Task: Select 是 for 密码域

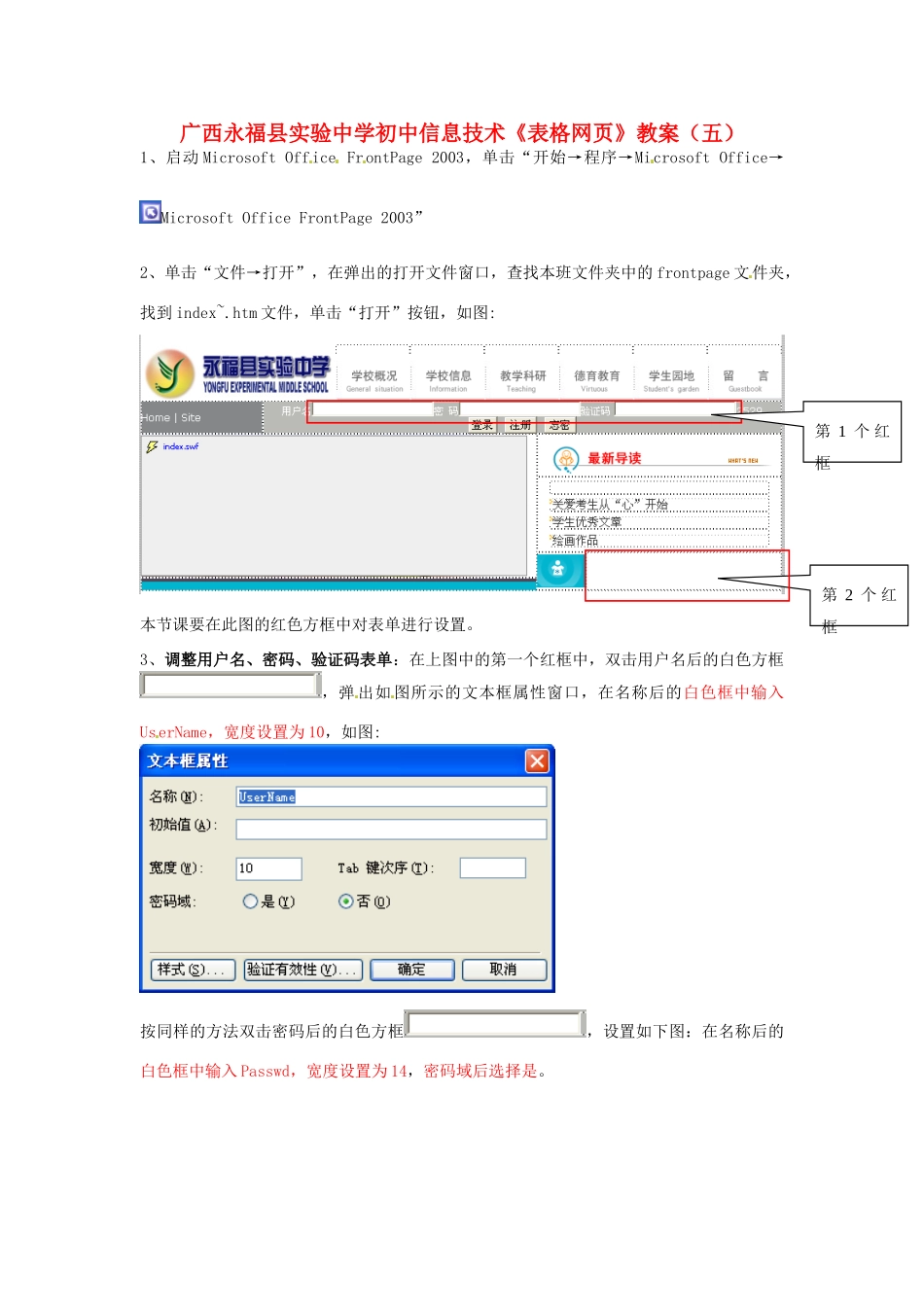Action: click(250, 901)
